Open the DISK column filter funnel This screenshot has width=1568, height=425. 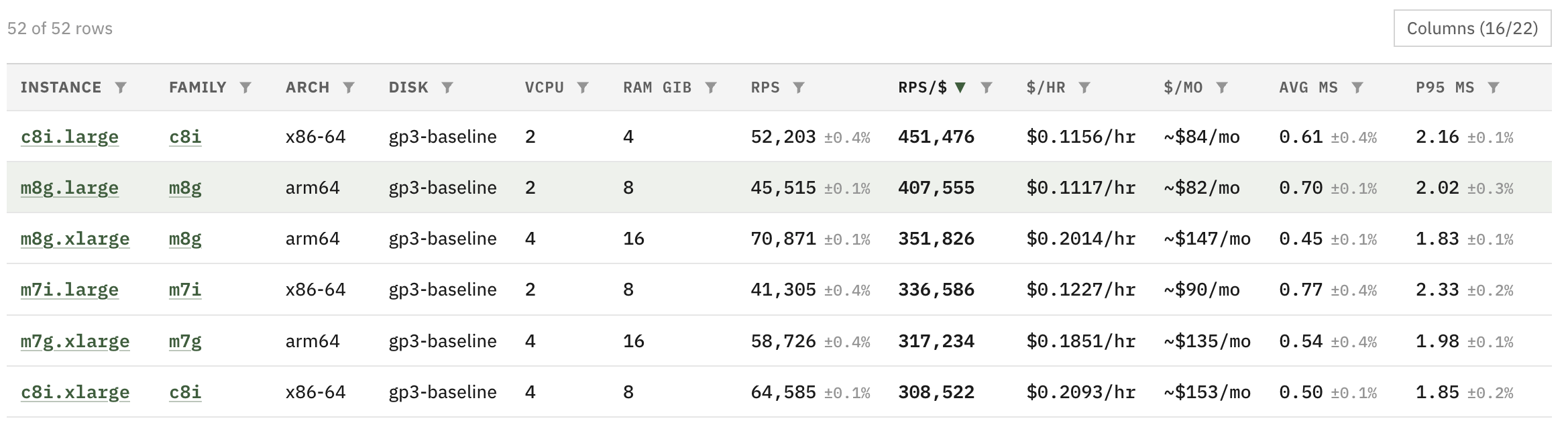point(447,88)
